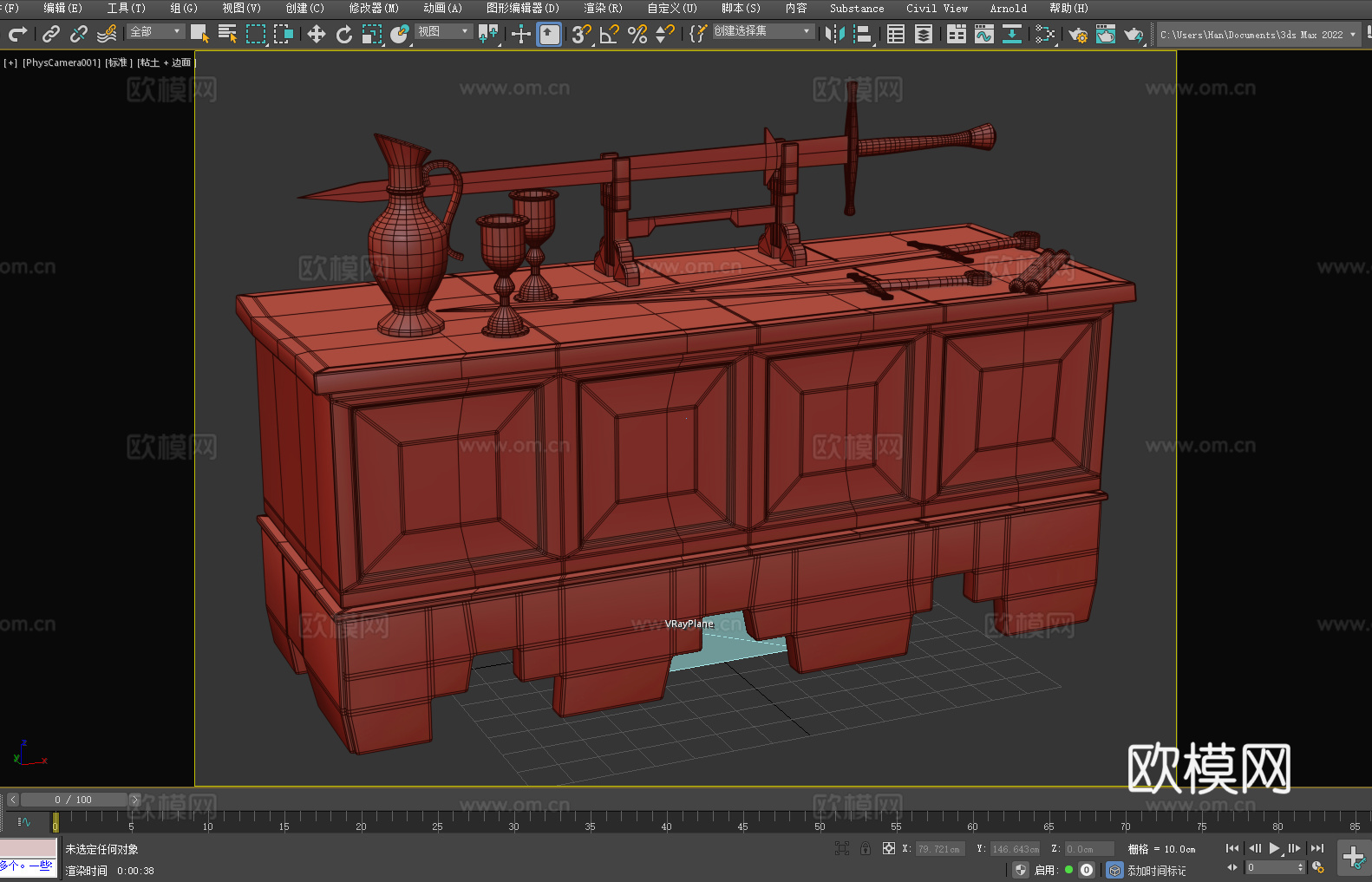The height and width of the screenshot is (882, 1372).
Task: Open the 修改器(M) menu
Action: (374, 8)
